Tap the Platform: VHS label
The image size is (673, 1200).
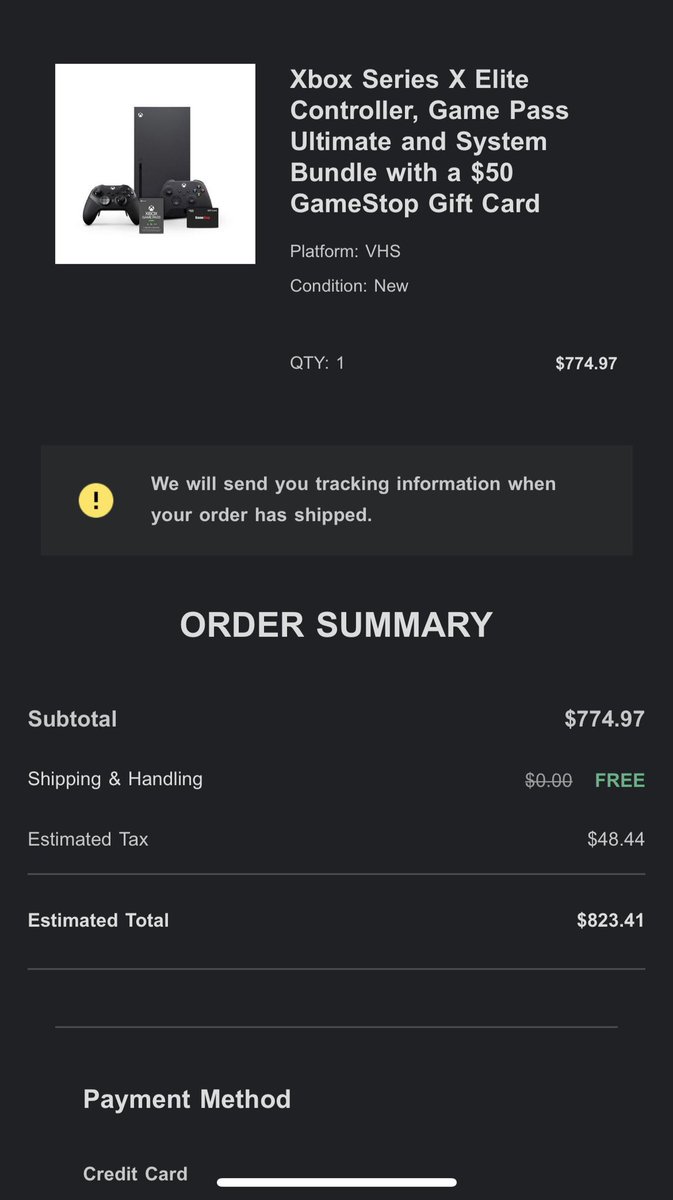click(345, 251)
